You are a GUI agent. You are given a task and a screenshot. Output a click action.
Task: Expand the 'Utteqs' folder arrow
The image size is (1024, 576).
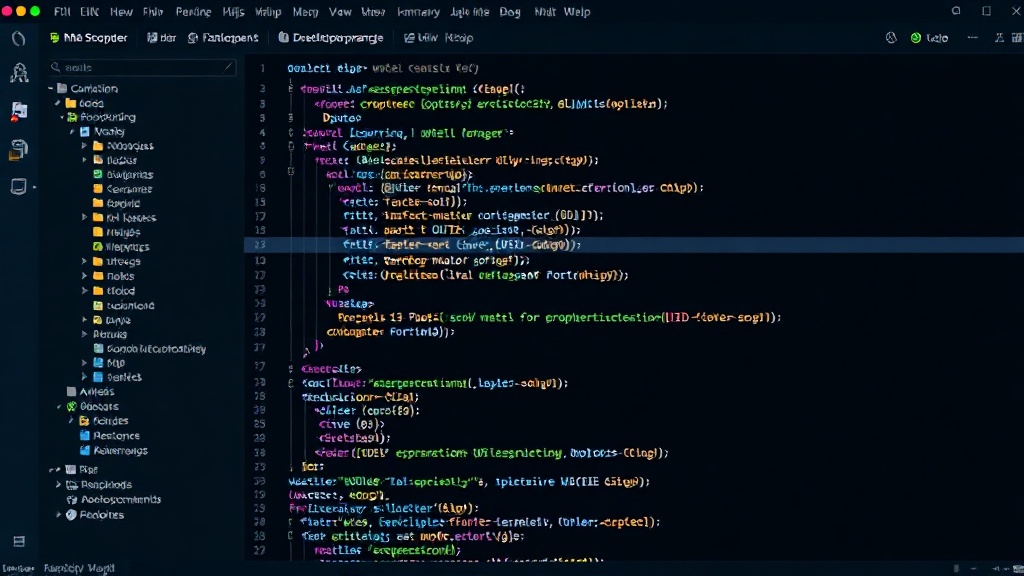click(x=84, y=261)
